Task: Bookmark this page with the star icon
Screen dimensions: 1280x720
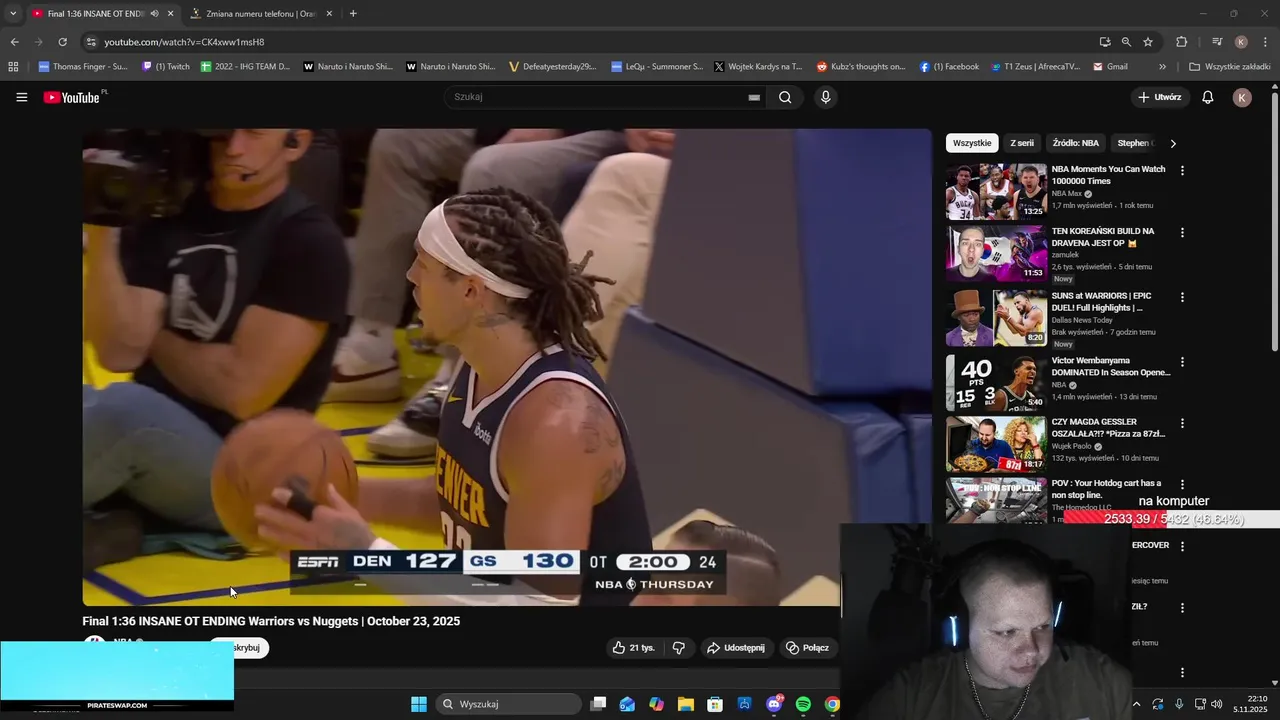Action: point(1148,42)
